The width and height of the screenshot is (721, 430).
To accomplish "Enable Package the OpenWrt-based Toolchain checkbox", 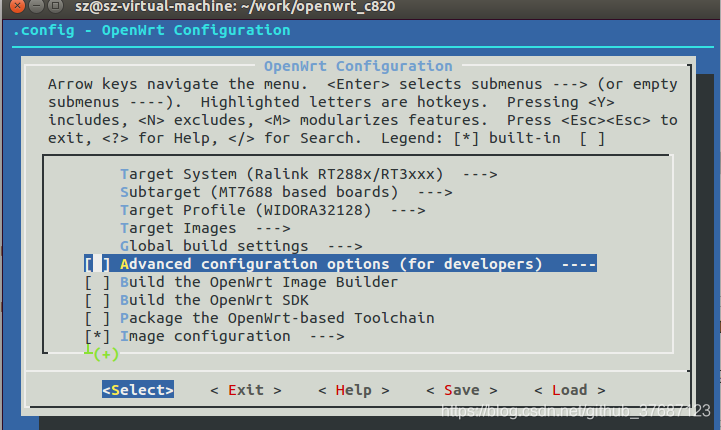I will click(x=97, y=318).
